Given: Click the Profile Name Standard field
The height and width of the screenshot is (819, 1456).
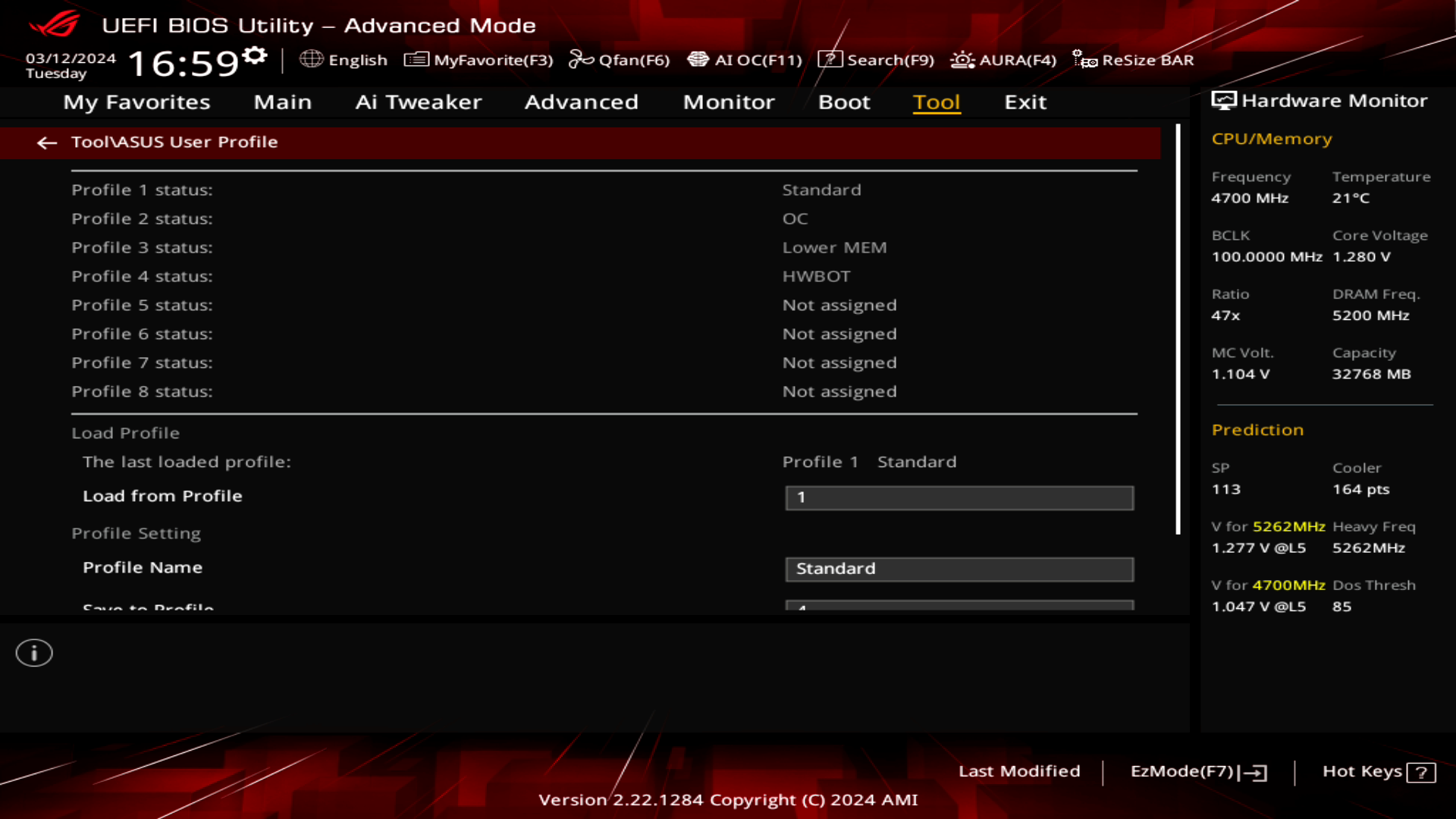Looking at the screenshot, I should tap(959, 569).
